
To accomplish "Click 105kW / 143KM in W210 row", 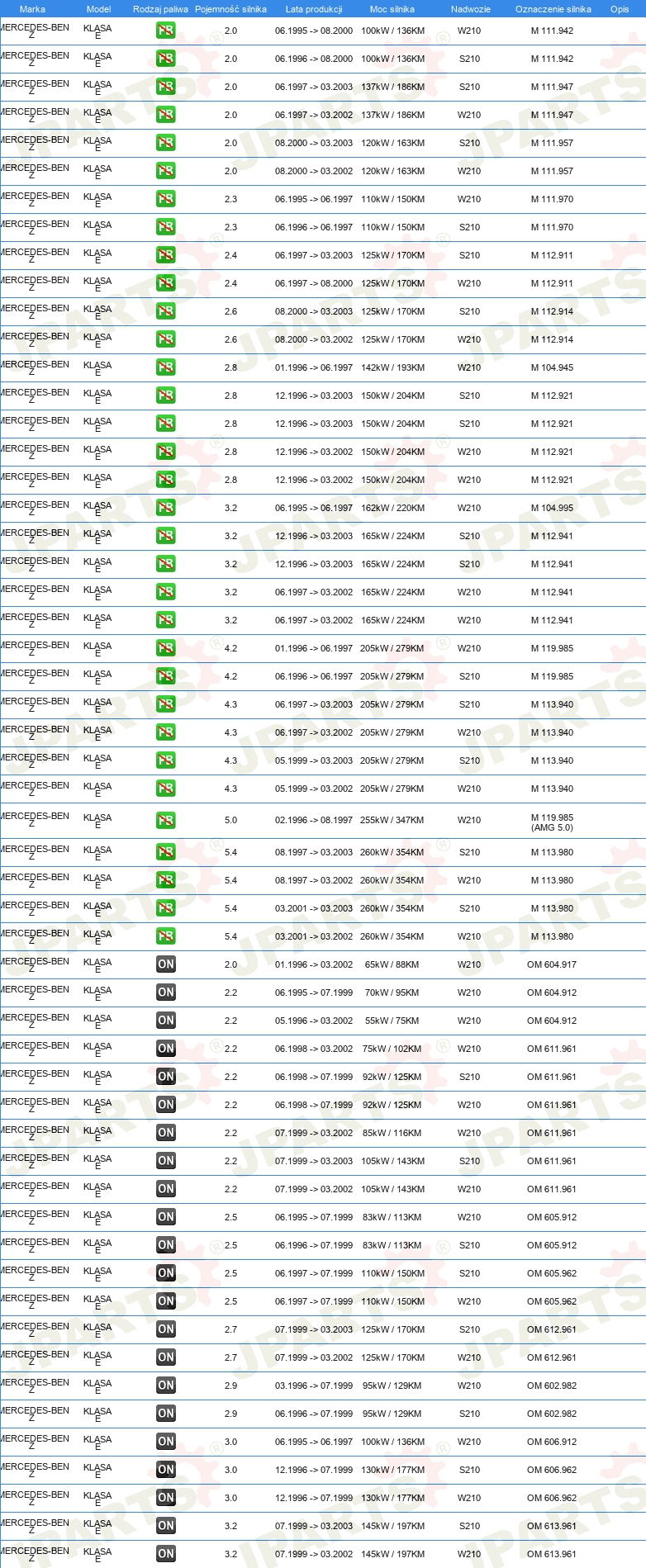I will click(x=392, y=1189).
